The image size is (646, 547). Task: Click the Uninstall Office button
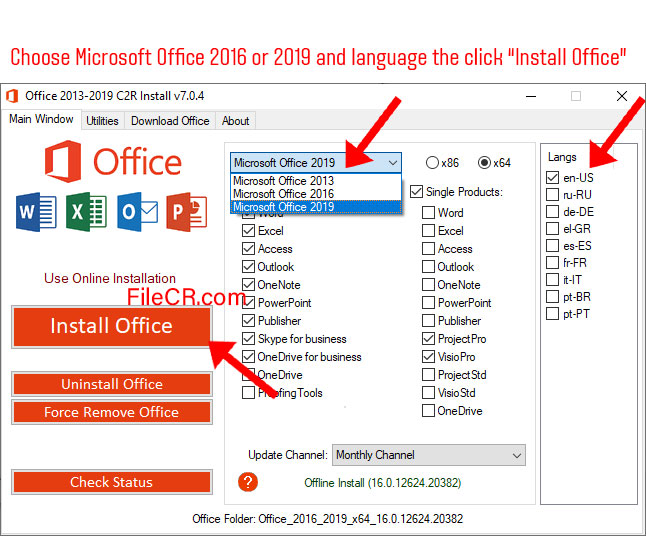(112, 384)
